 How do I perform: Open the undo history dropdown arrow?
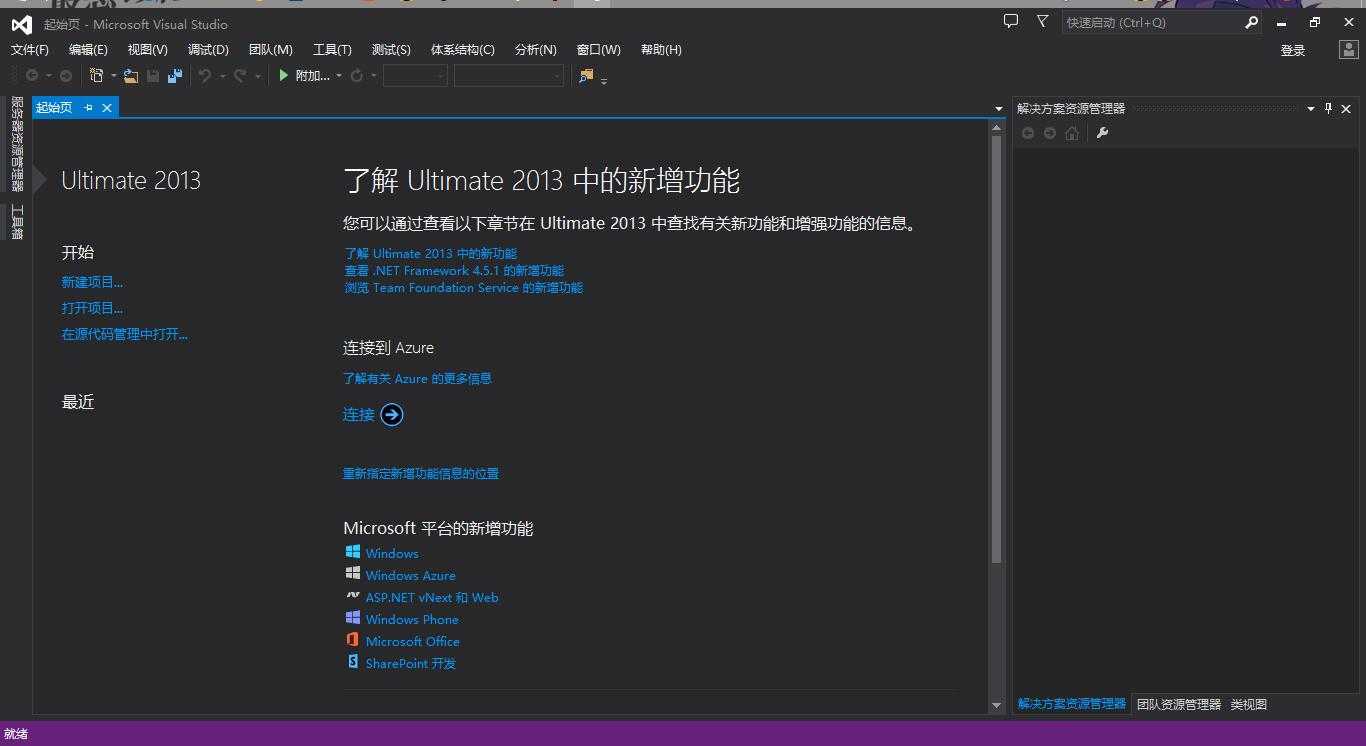222,76
